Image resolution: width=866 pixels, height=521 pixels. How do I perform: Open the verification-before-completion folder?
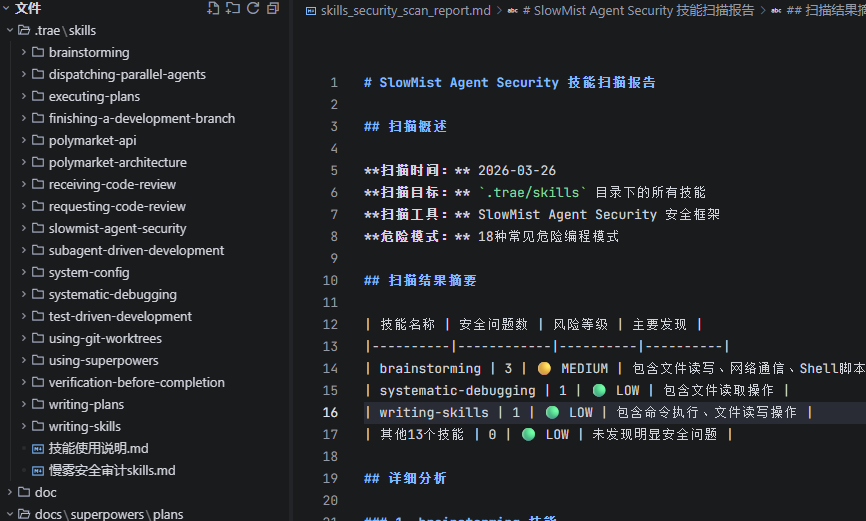[136, 382]
